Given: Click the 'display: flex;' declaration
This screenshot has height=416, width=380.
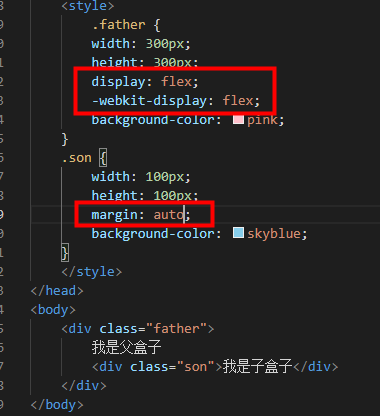Looking at the screenshot, I should (145, 82).
